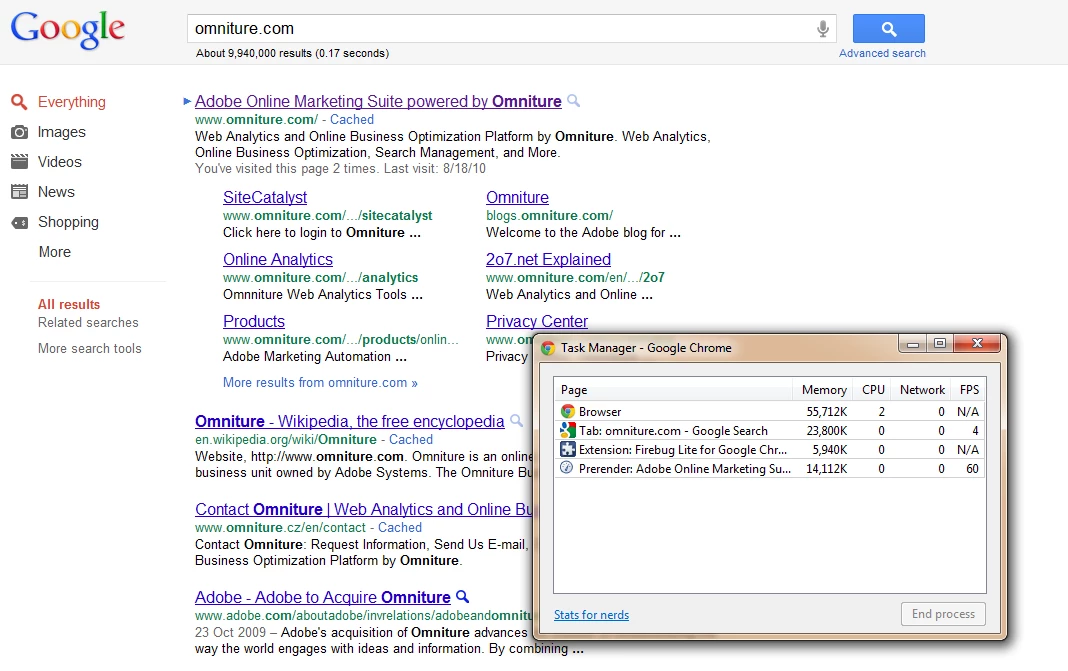Image resolution: width=1068 pixels, height=671 pixels.
Task: Select Tab: omniture.com - Google Search row
Action: pos(770,431)
